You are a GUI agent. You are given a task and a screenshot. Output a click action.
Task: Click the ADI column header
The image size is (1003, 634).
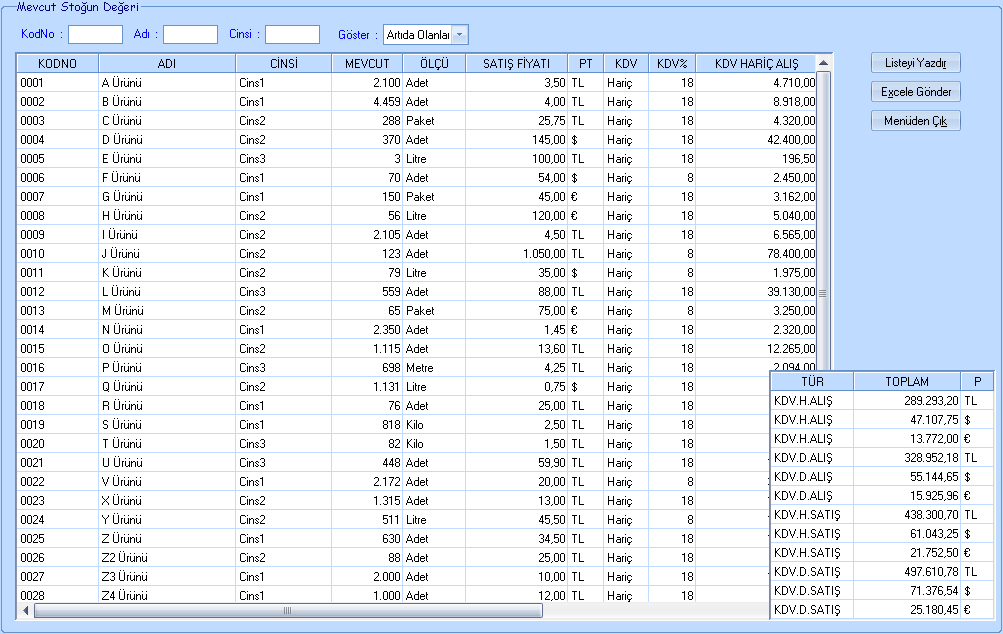click(x=167, y=63)
